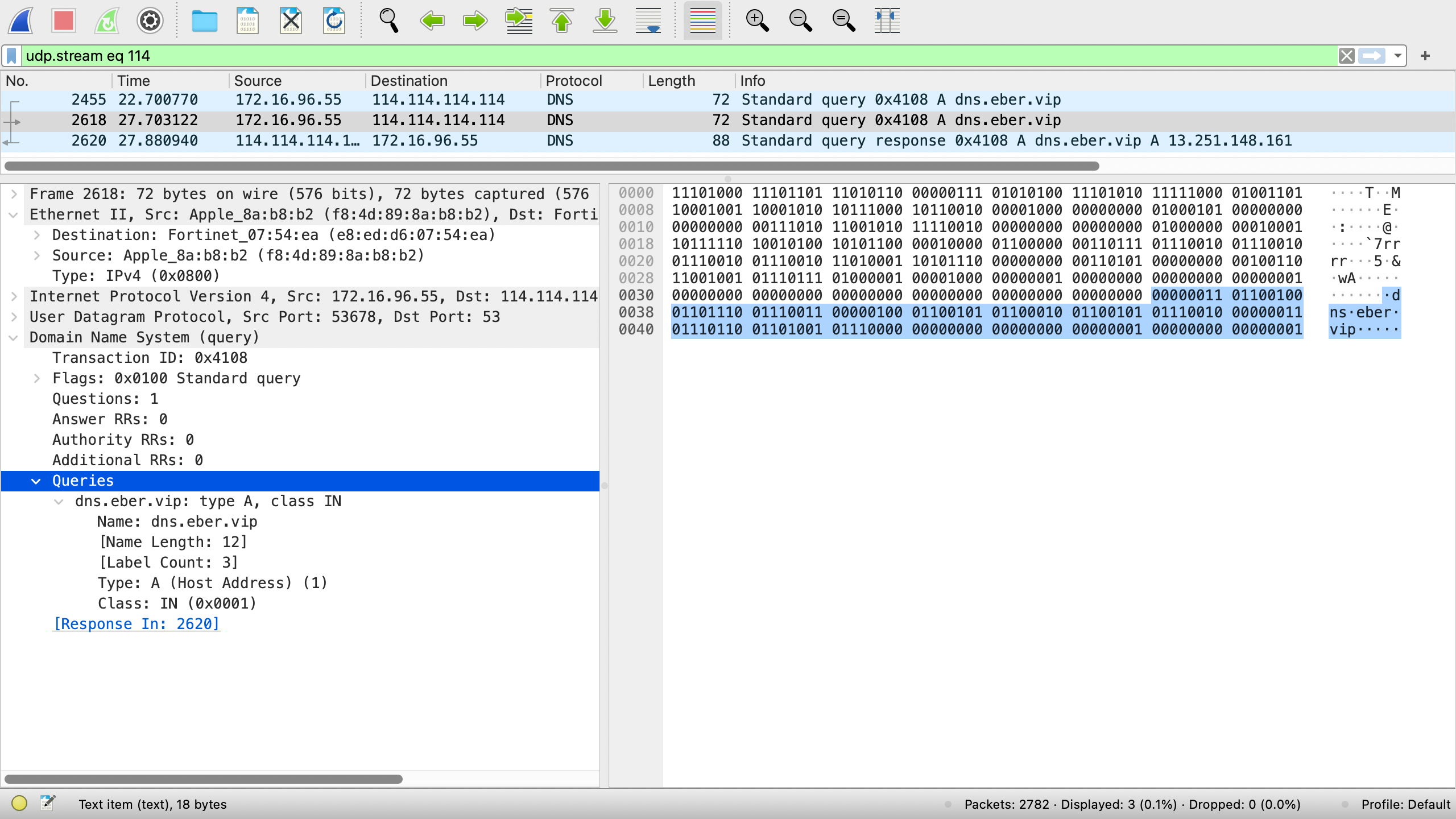
Task: Restart the current capture
Action: click(107, 21)
